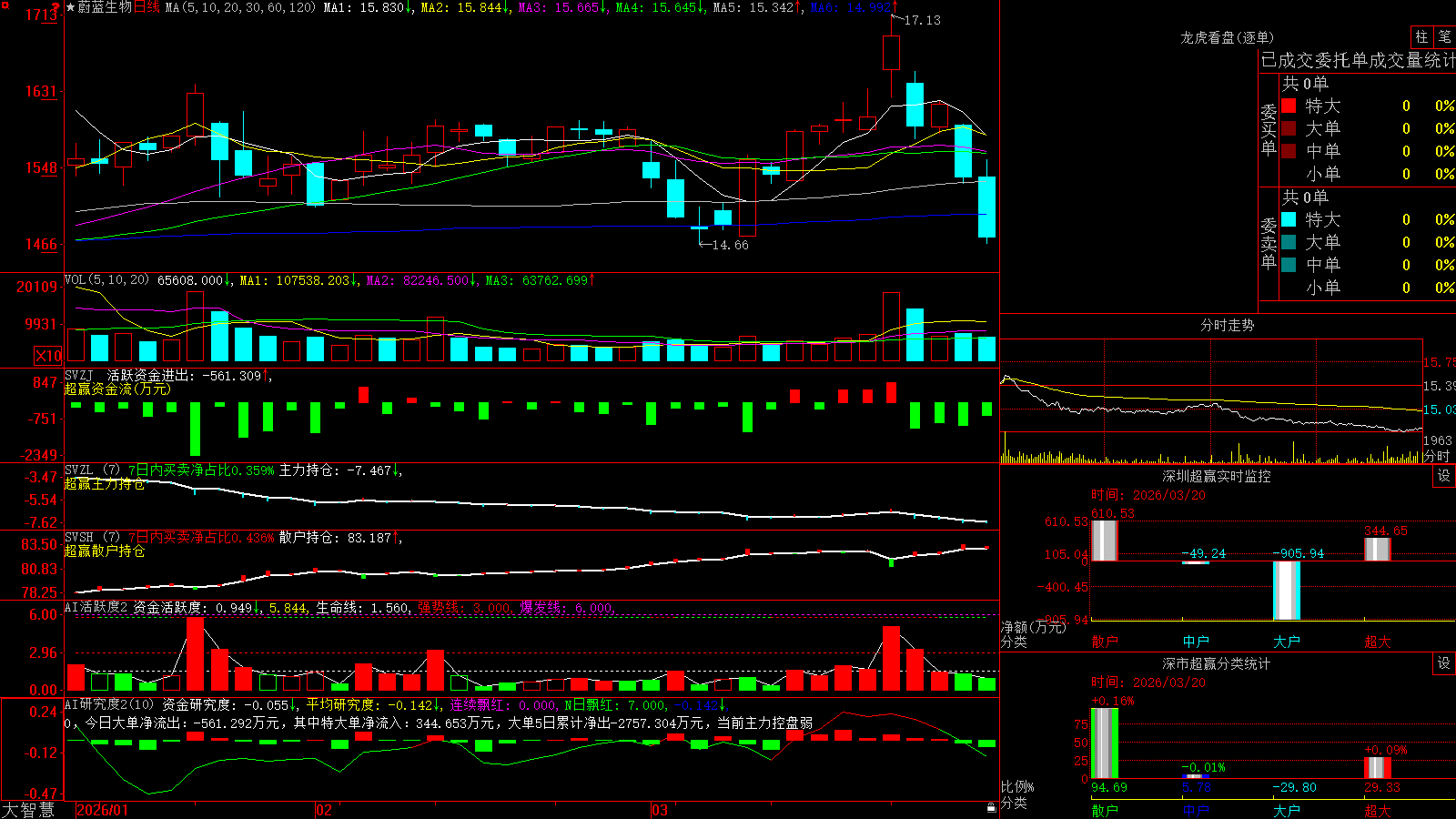1456x819 pixels.
Task: Select the 日线 period label
Action: point(147,7)
